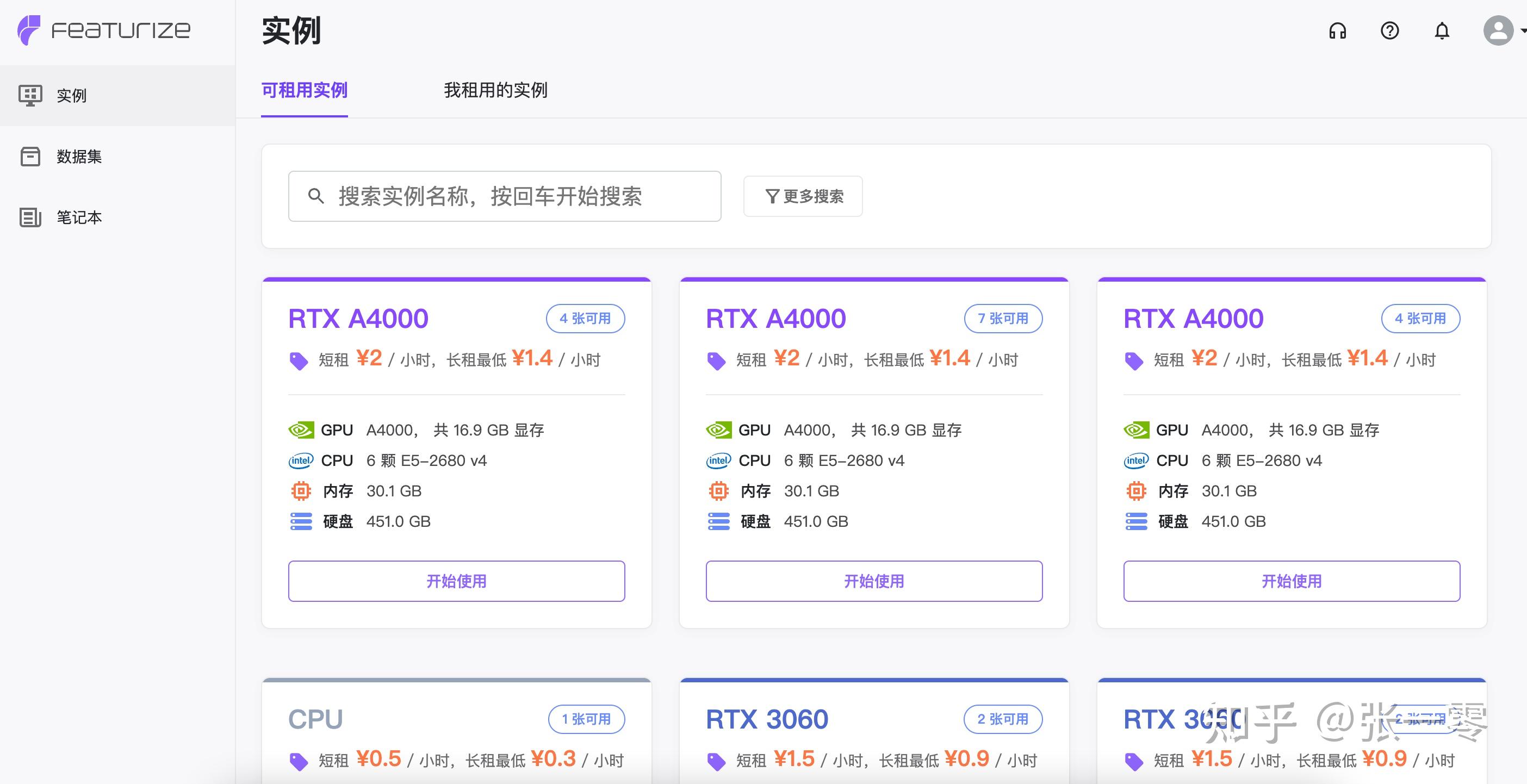Open the CPU instance card title
The height and width of the screenshot is (784, 1527).
click(315, 719)
